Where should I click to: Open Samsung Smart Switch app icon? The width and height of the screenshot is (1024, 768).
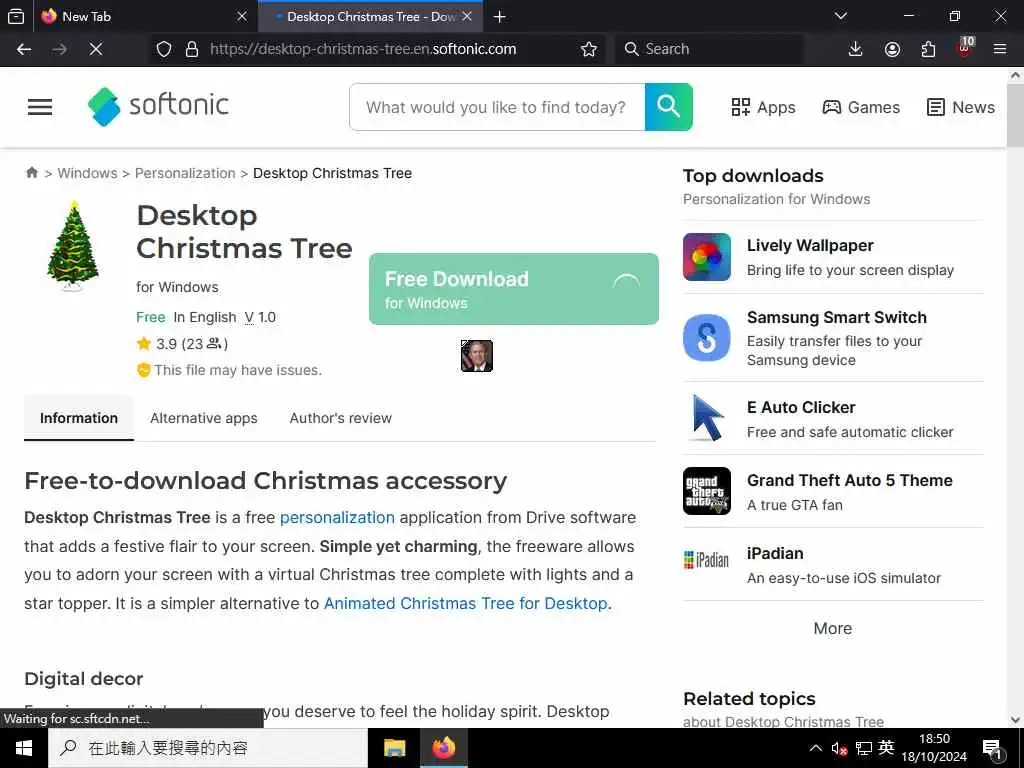[x=707, y=338]
